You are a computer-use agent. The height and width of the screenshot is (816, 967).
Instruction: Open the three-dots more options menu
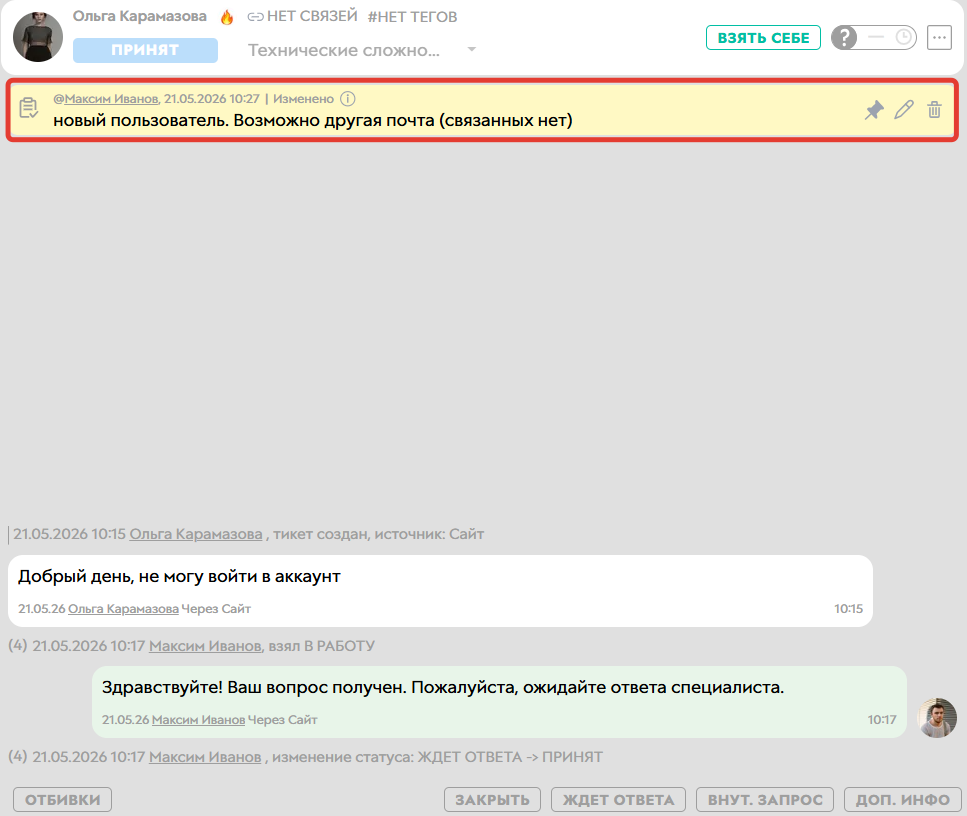(939, 38)
